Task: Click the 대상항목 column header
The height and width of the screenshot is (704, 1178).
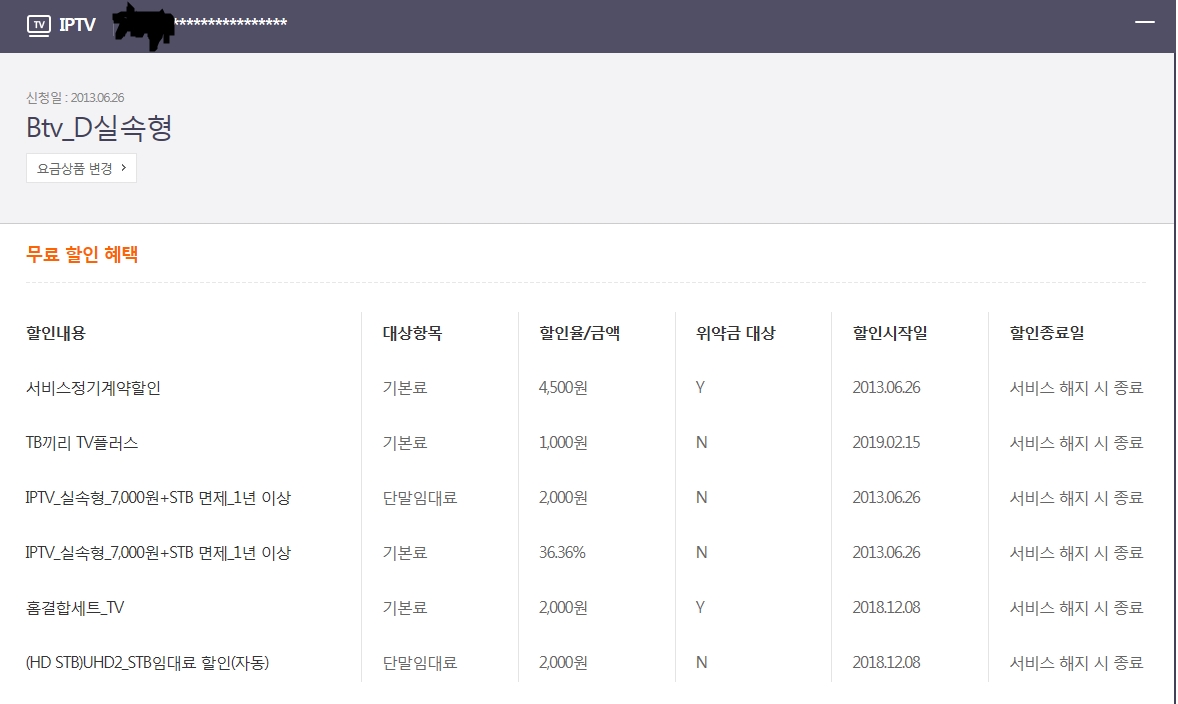Action: 412,333
